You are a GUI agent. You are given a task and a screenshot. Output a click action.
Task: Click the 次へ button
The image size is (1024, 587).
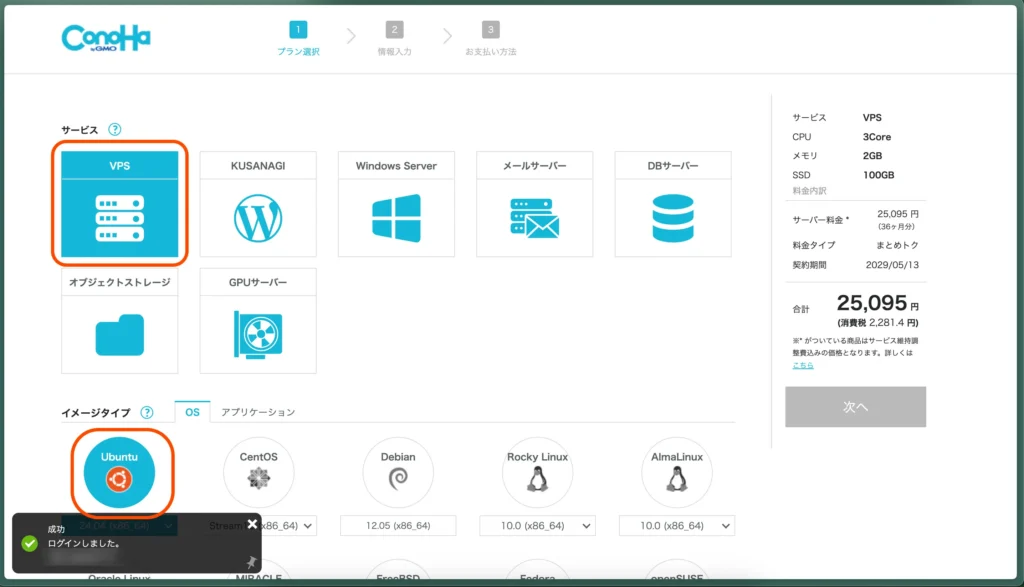[x=856, y=407]
